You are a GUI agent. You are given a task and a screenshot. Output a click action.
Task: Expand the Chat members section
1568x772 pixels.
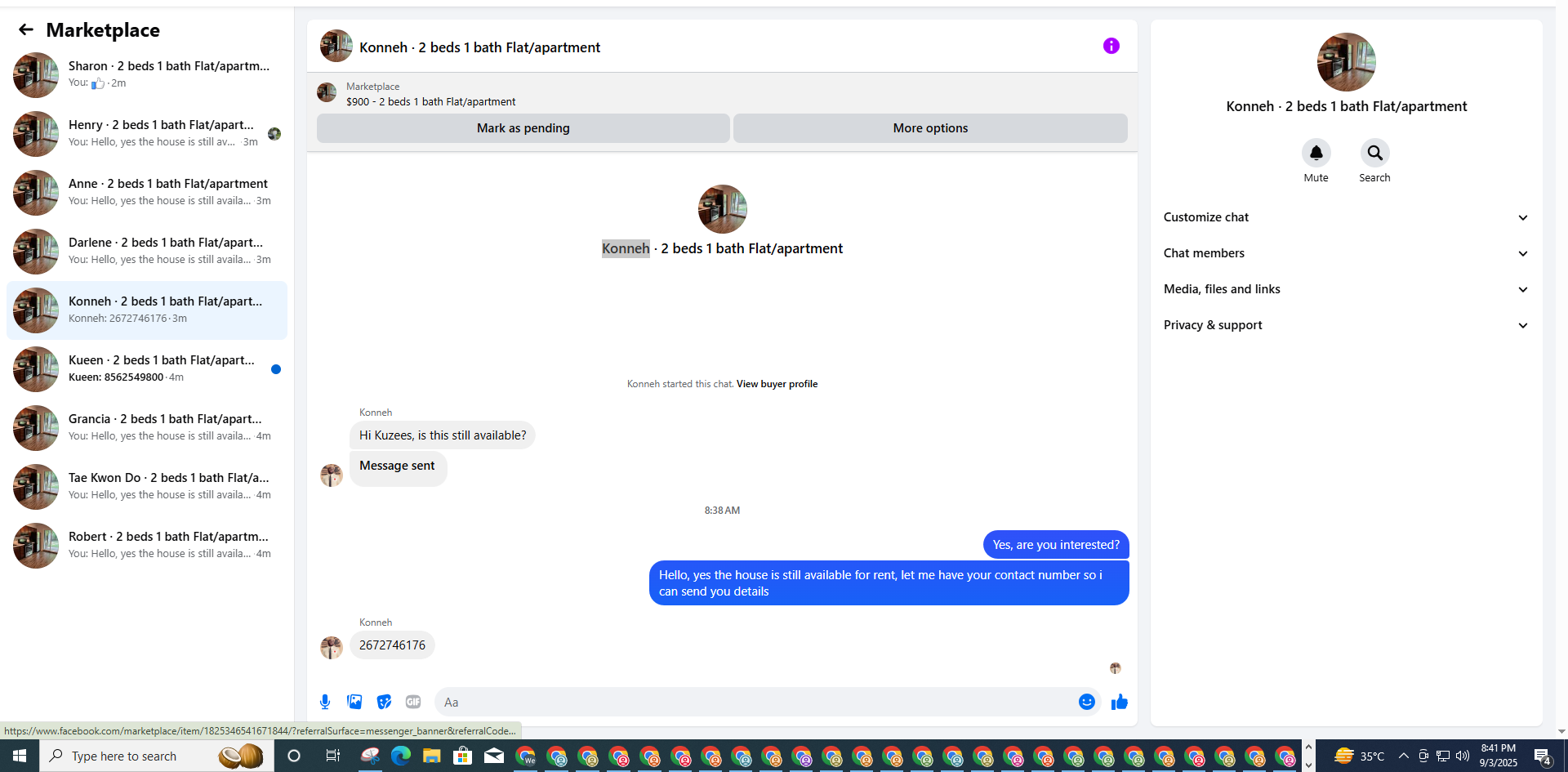1346,253
